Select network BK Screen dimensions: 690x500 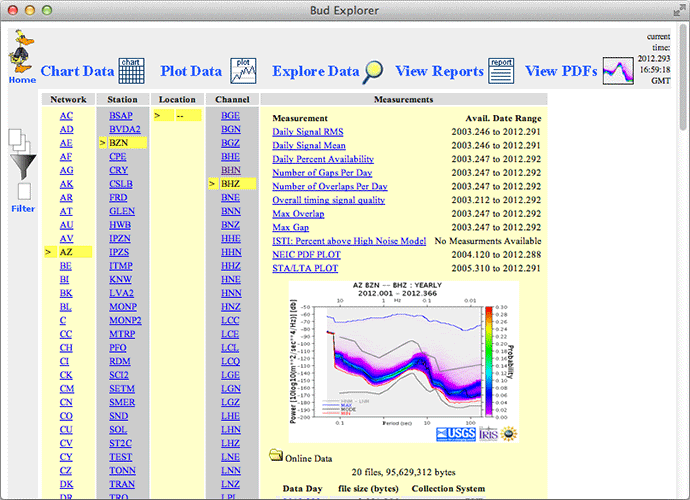(66, 293)
